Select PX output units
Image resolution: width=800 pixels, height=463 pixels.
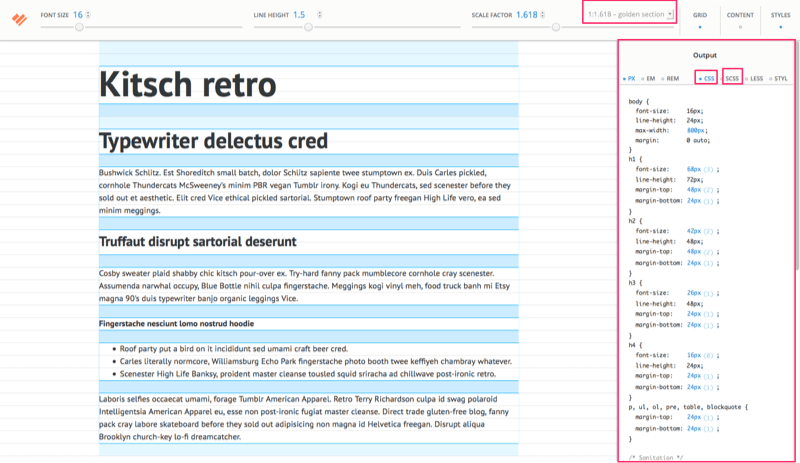click(629, 79)
